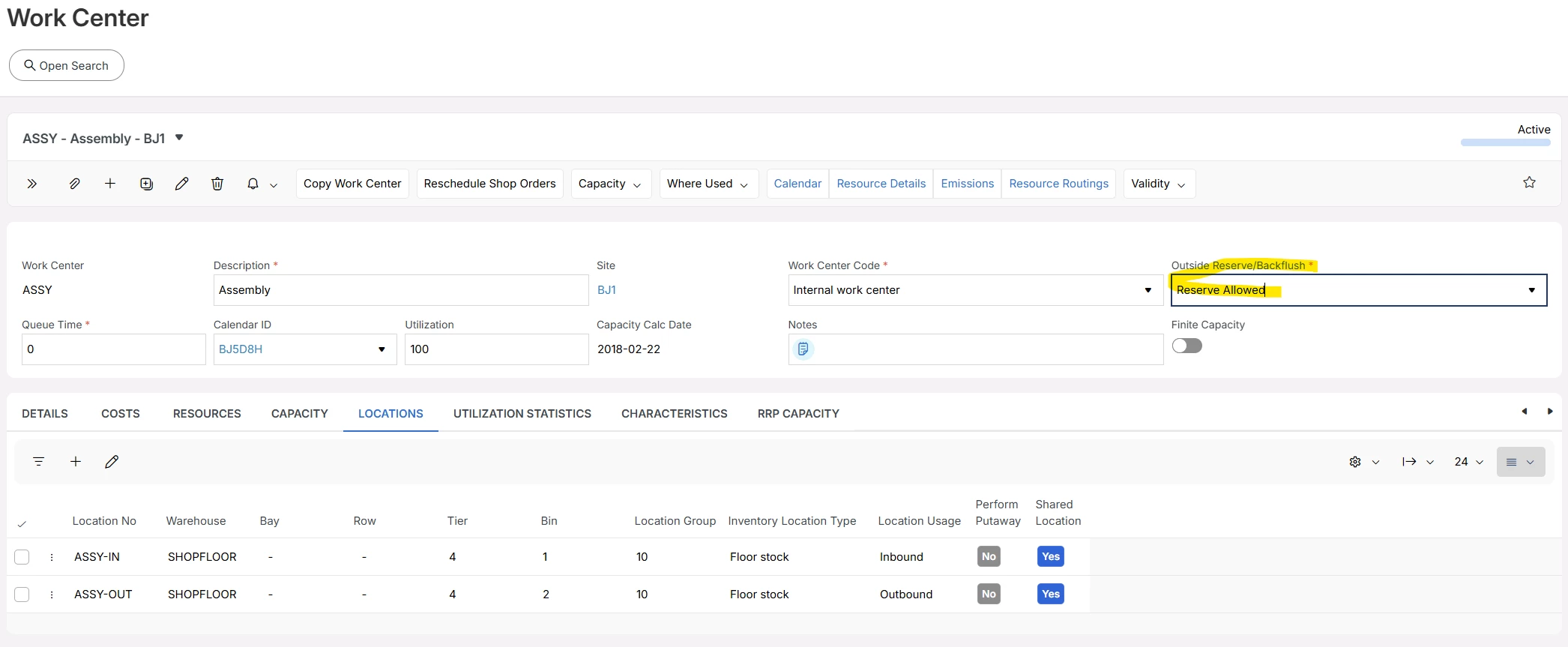
Task: Expand the double-chevron navigation icon
Action: (x=31, y=184)
